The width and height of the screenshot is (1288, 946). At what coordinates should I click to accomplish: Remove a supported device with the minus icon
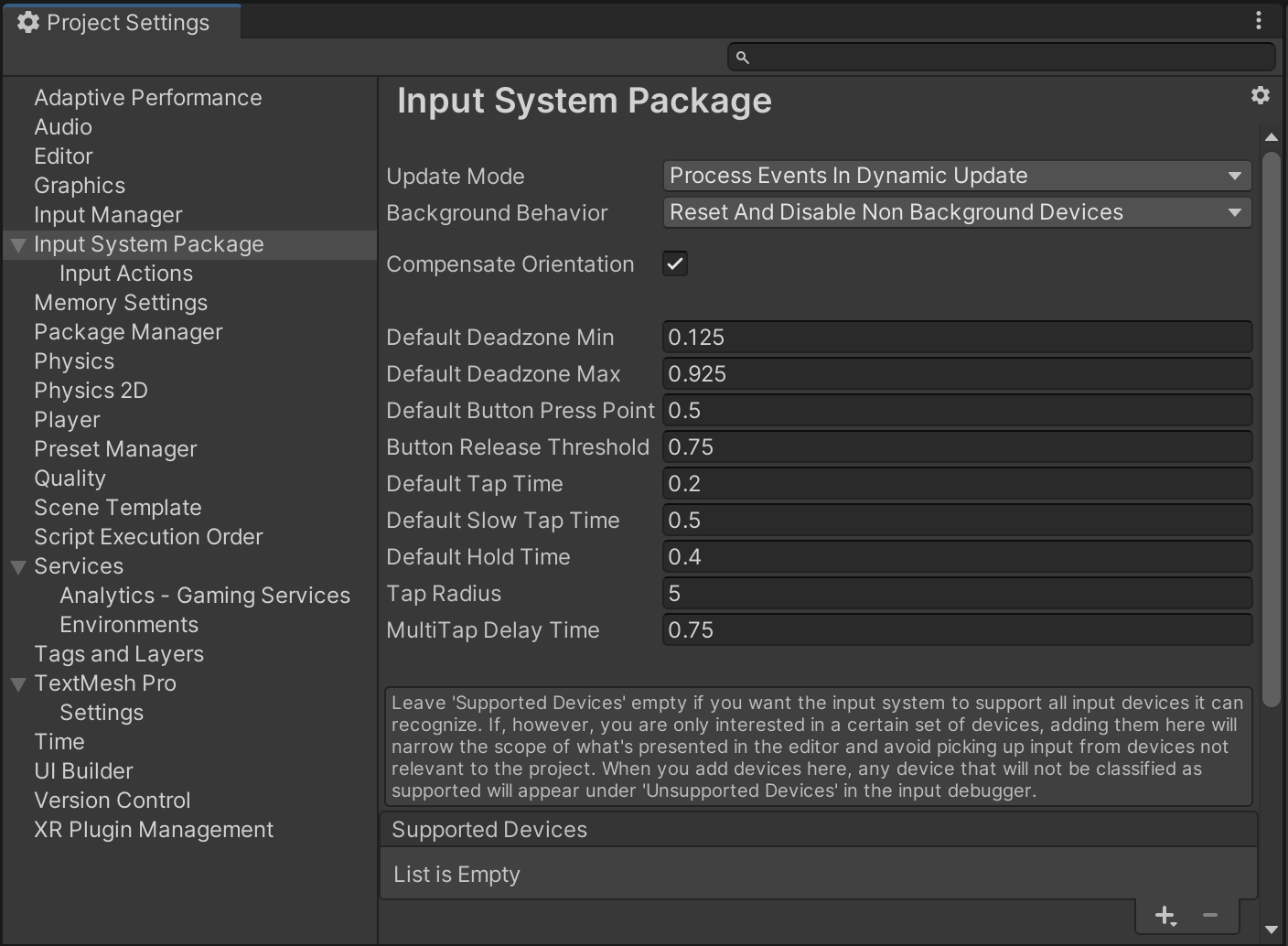click(x=1209, y=915)
